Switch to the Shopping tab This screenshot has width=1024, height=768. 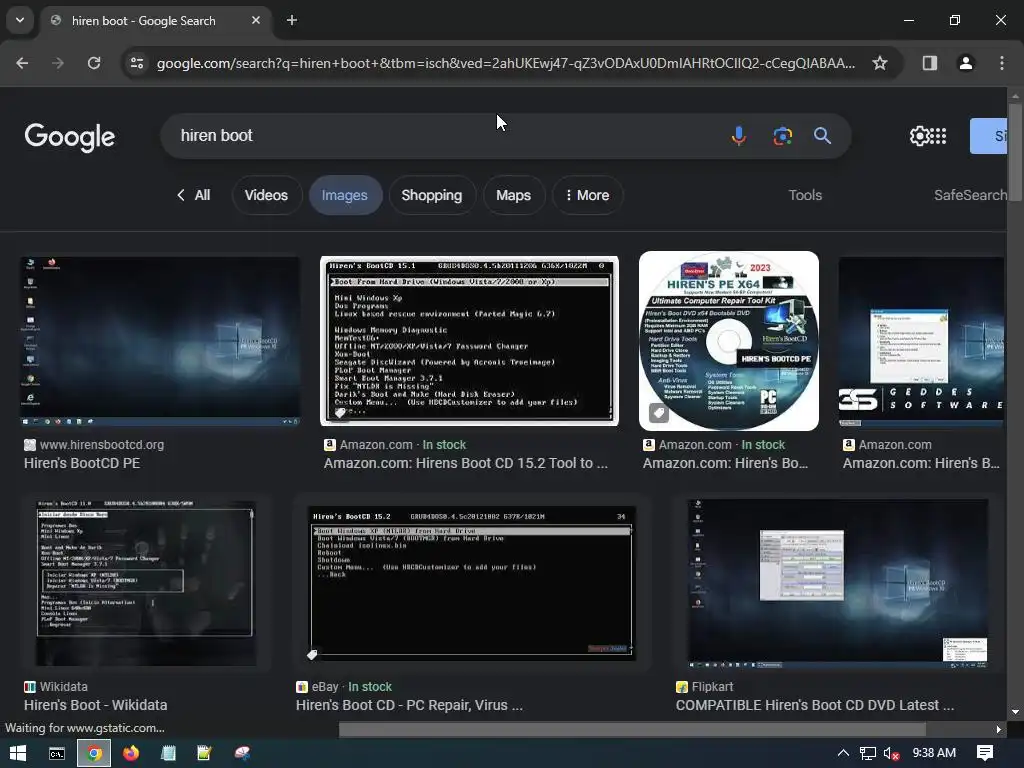(x=432, y=195)
